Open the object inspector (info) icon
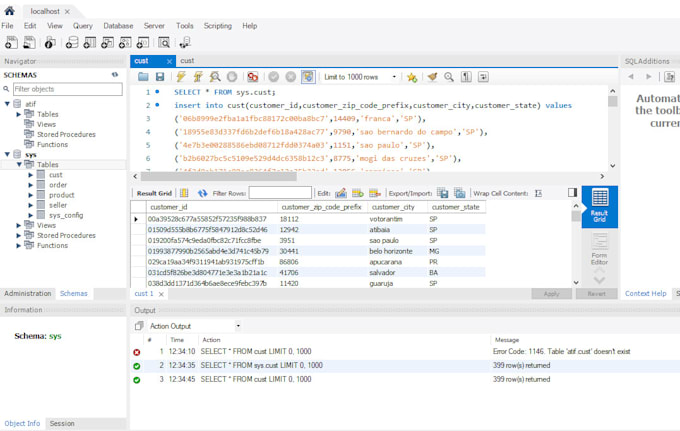This screenshot has width=680, height=431. pos(49,42)
